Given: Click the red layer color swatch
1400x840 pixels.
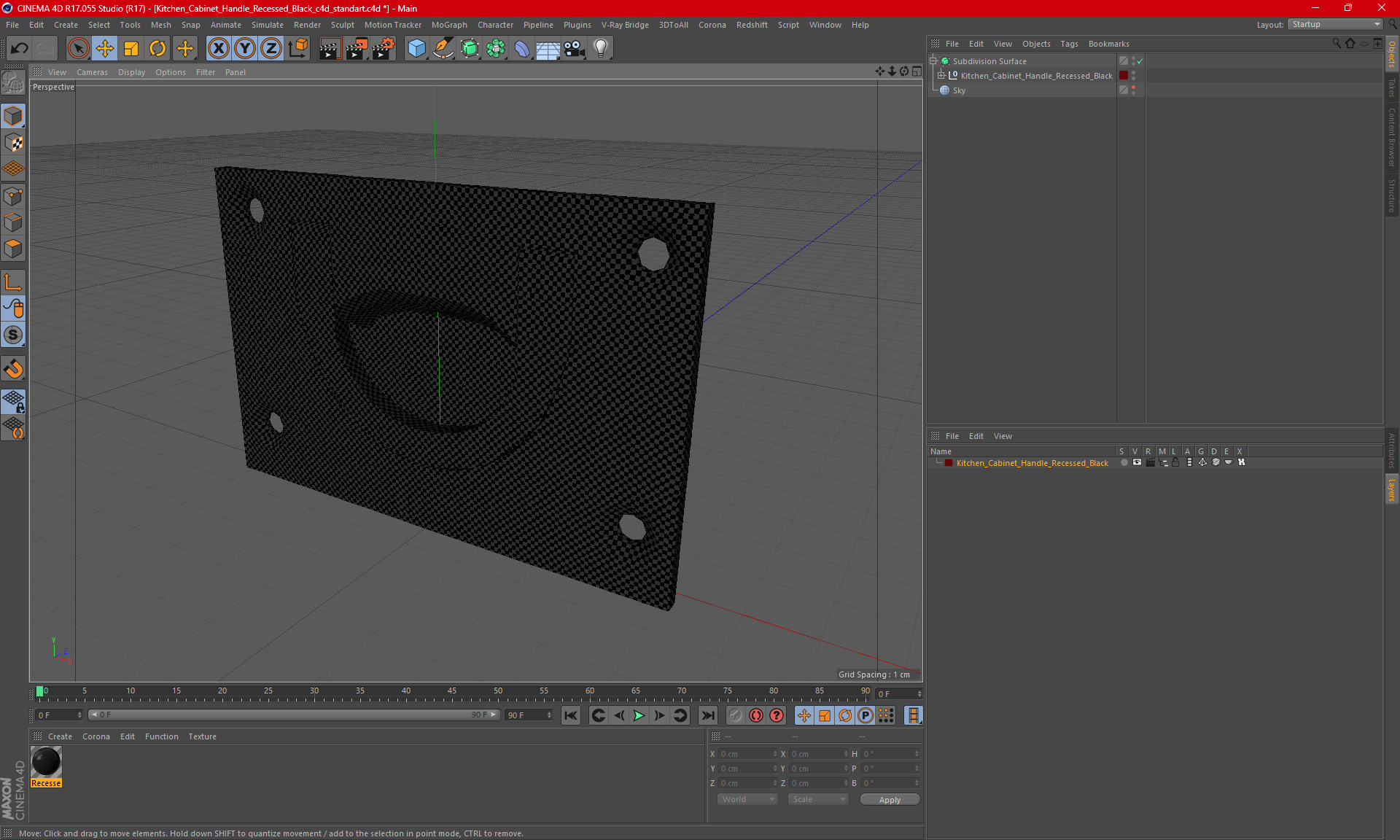Looking at the screenshot, I should pos(949,463).
